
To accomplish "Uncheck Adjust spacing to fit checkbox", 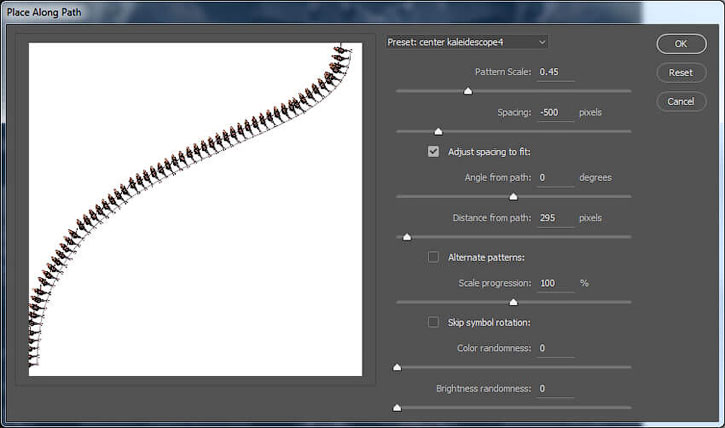I will click(x=433, y=152).
